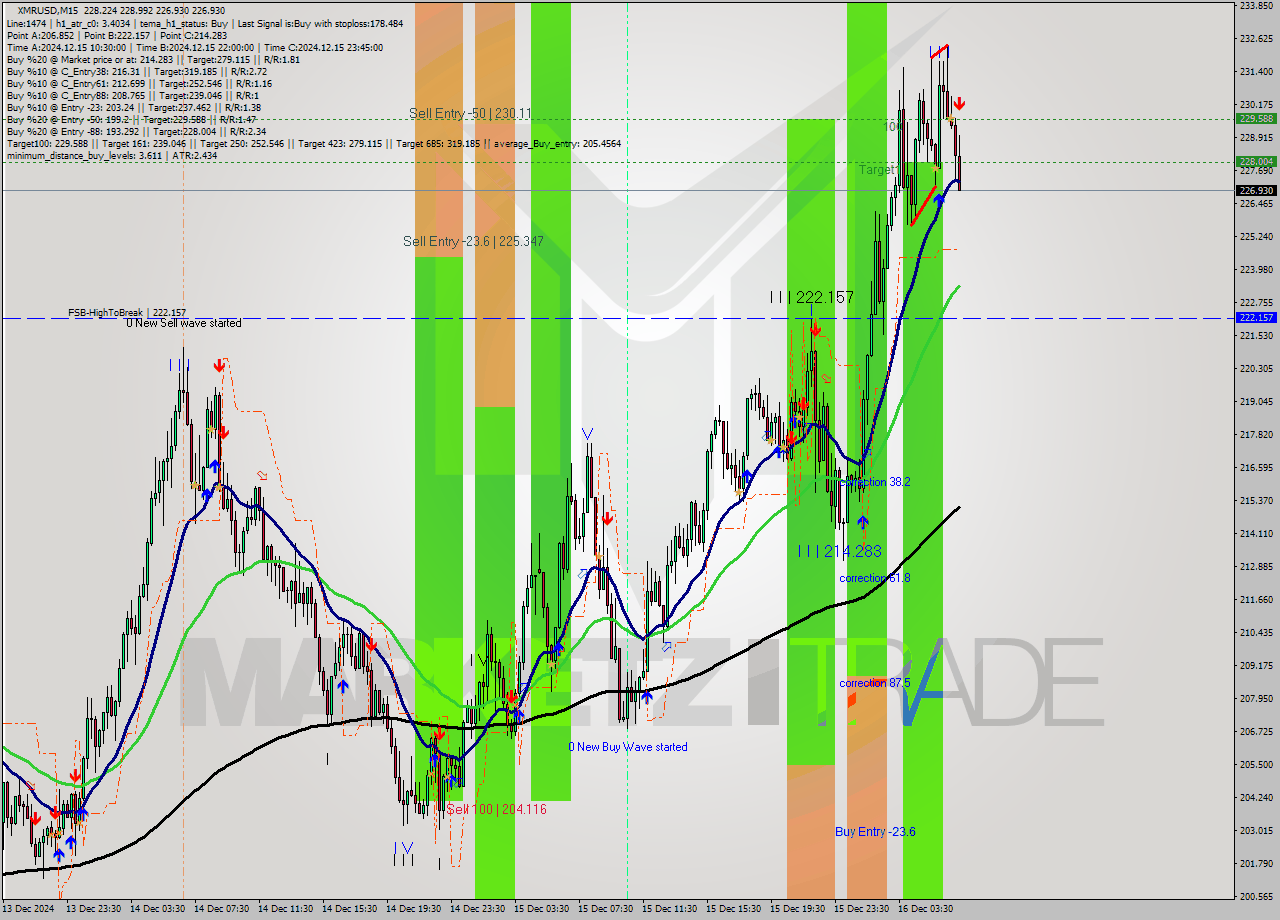The height and width of the screenshot is (920, 1280).
Task: Click the 232.625 price axis label
Action: [x=1256, y=39]
